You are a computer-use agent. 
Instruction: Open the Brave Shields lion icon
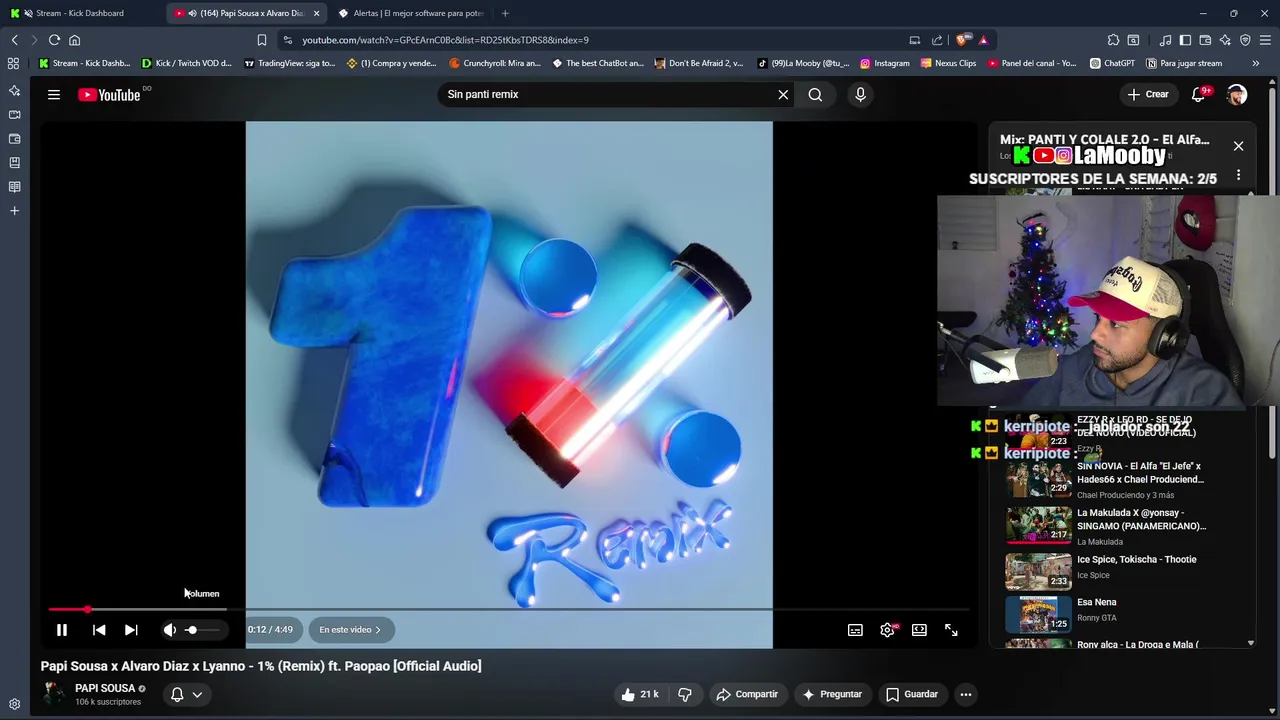coord(962,40)
